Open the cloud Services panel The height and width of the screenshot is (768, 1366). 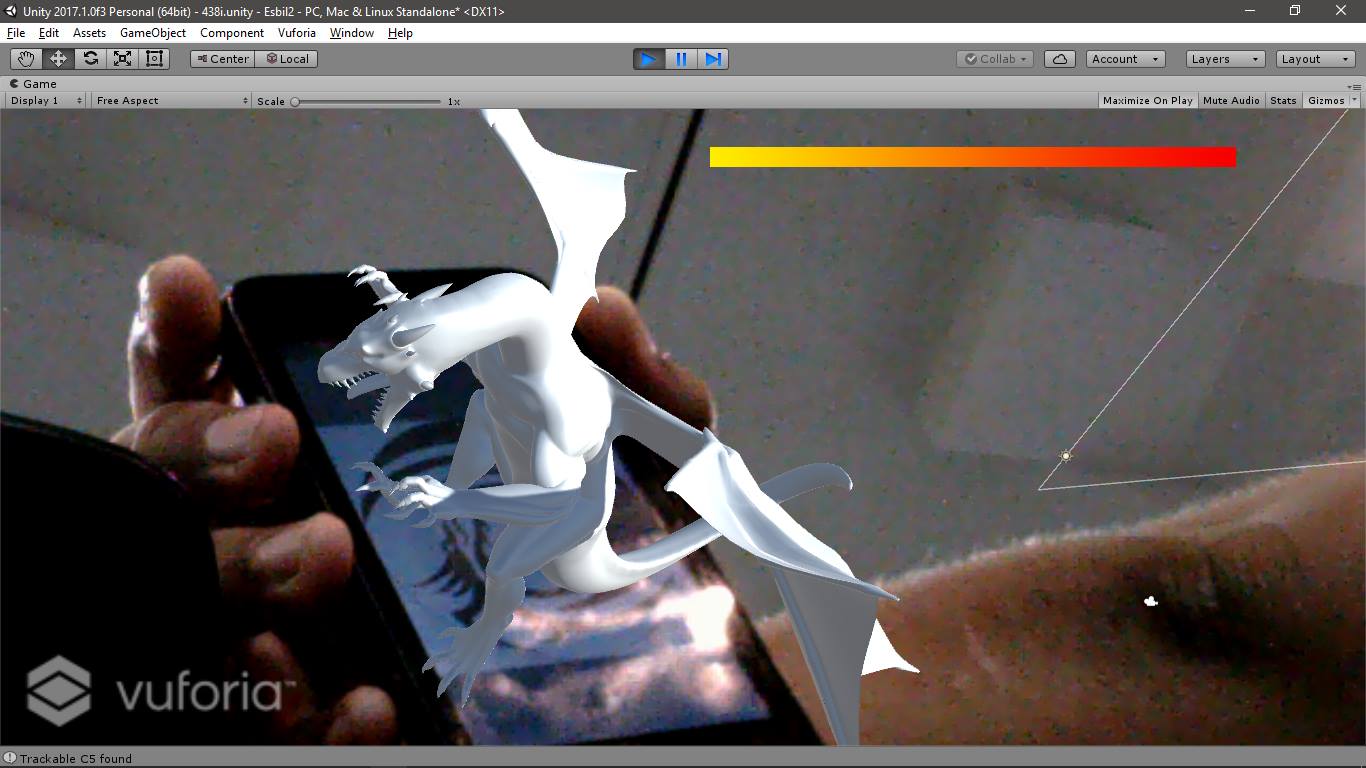point(1060,59)
